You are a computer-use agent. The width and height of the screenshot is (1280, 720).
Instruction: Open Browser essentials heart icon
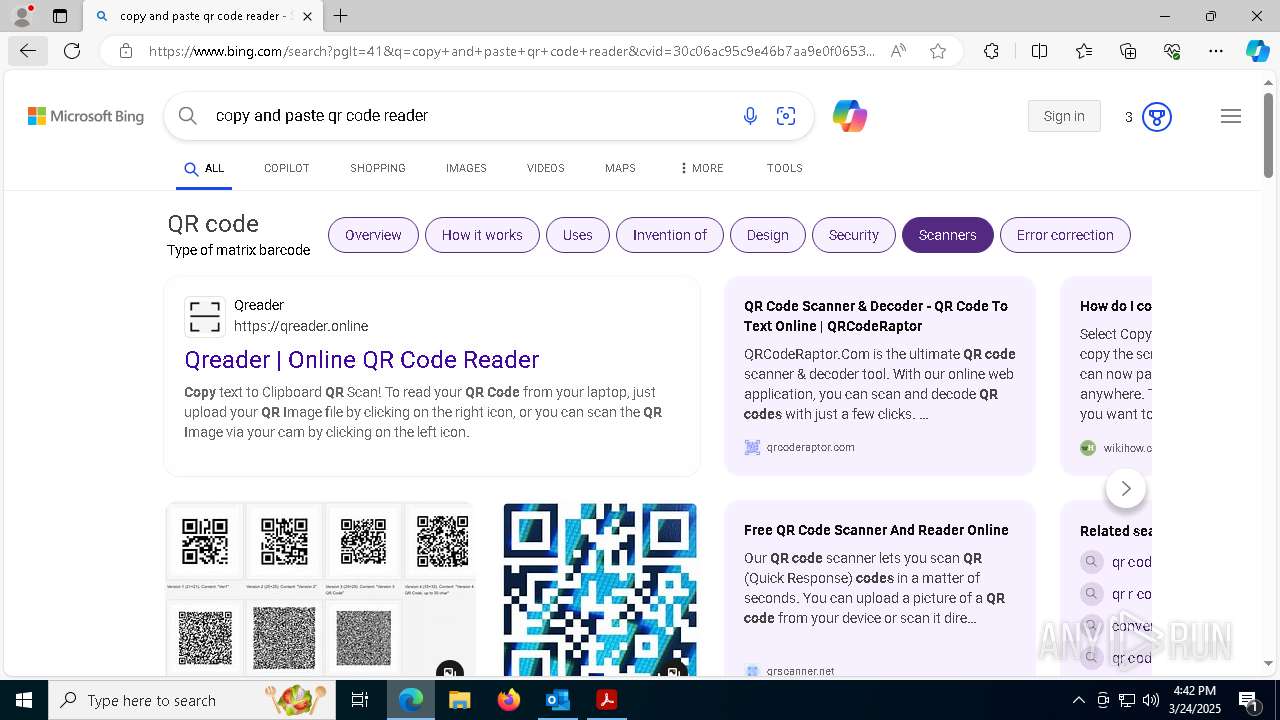click(1172, 51)
